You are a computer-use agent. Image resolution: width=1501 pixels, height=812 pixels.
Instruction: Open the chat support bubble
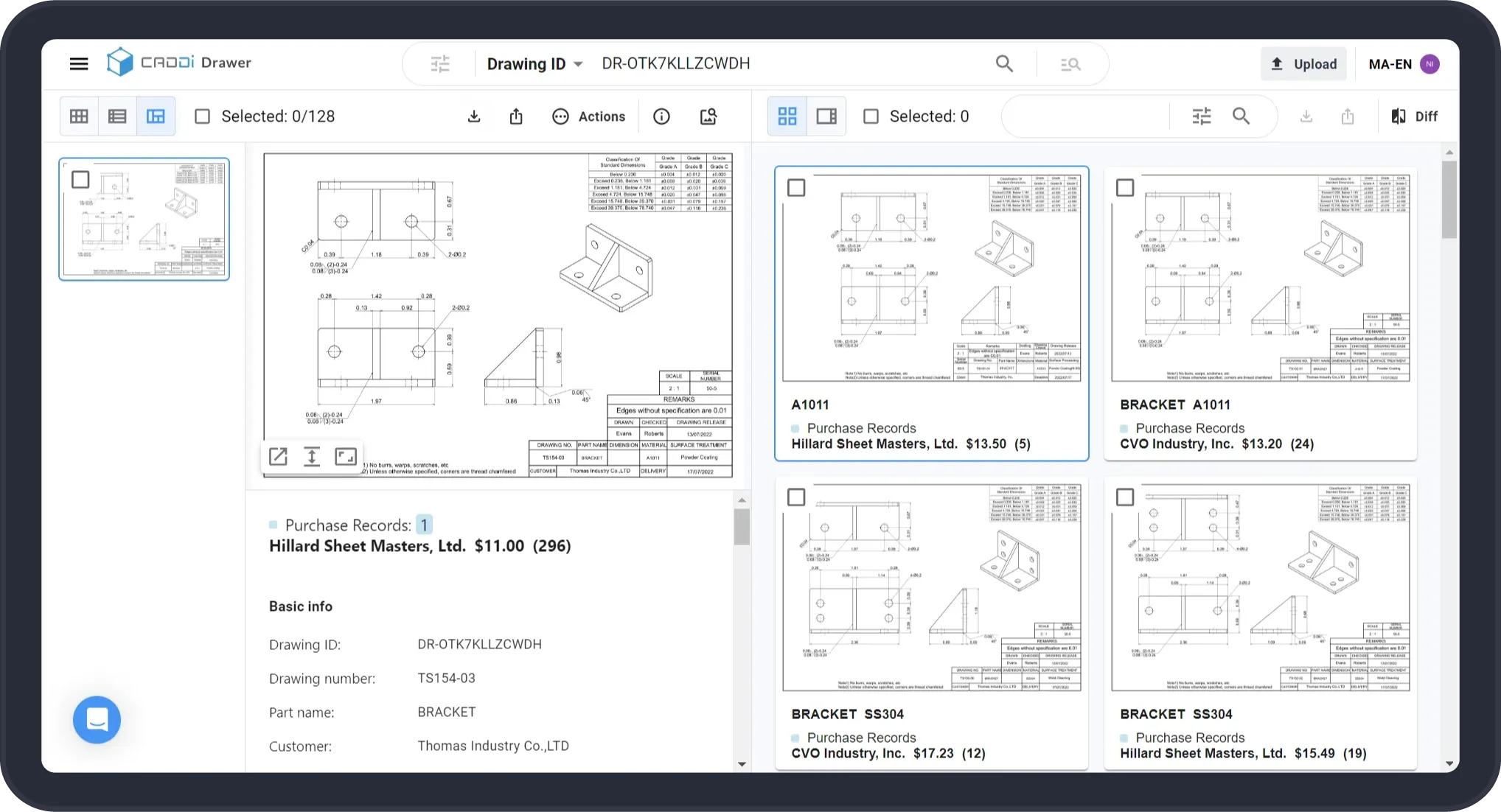pos(97,719)
